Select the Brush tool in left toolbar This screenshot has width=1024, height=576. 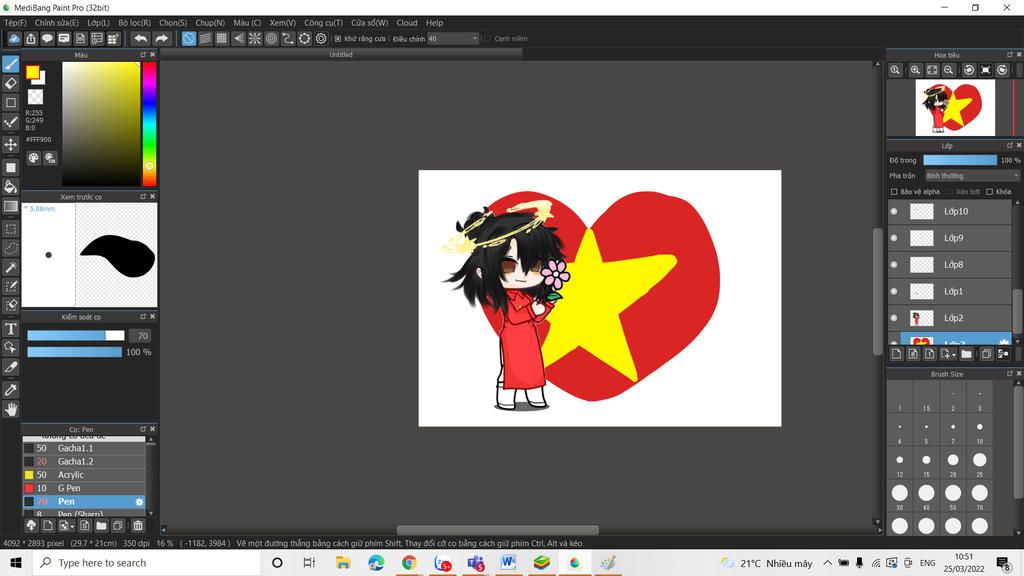(10, 64)
